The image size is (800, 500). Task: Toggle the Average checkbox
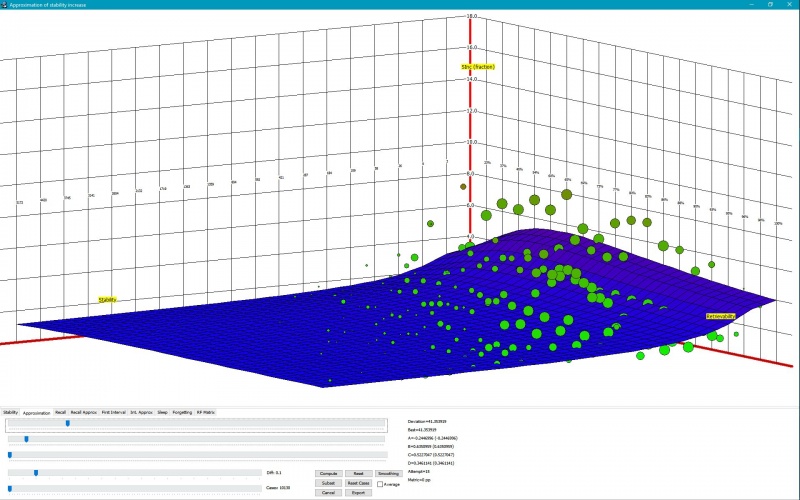[379, 484]
